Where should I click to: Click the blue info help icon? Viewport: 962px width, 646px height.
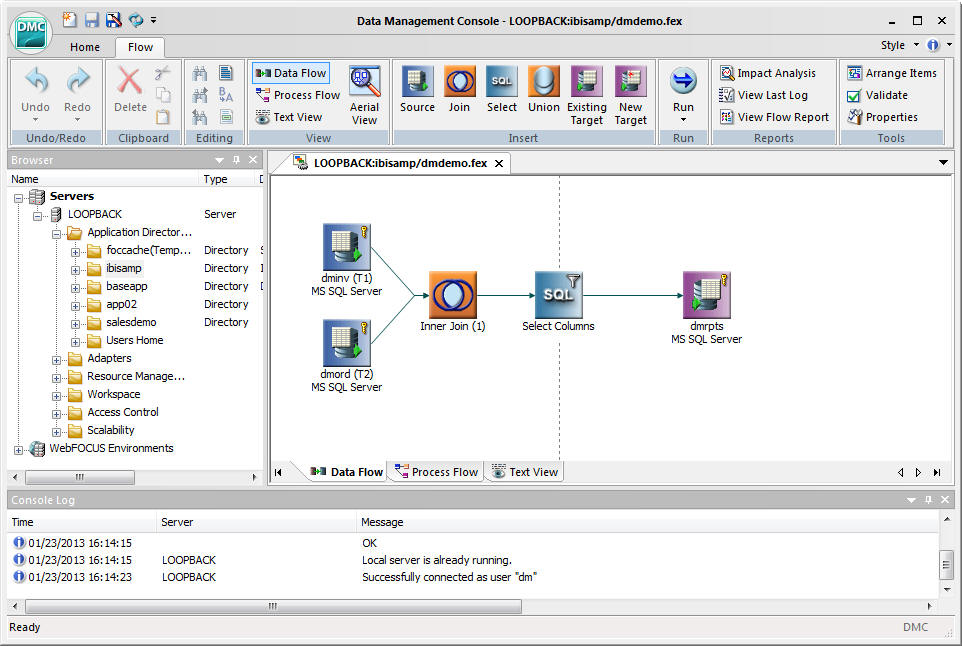(933, 45)
